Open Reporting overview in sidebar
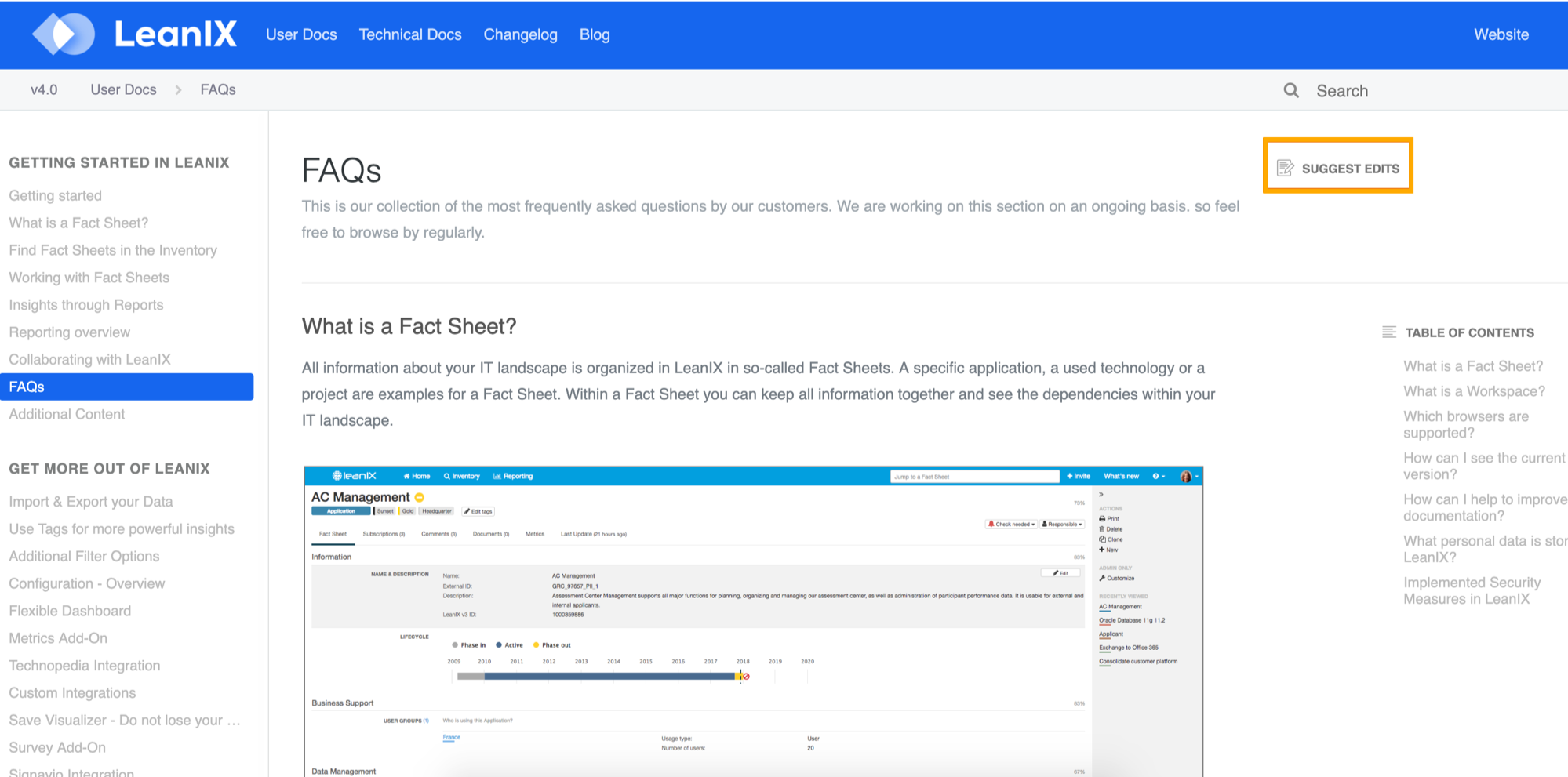 coord(70,332)
